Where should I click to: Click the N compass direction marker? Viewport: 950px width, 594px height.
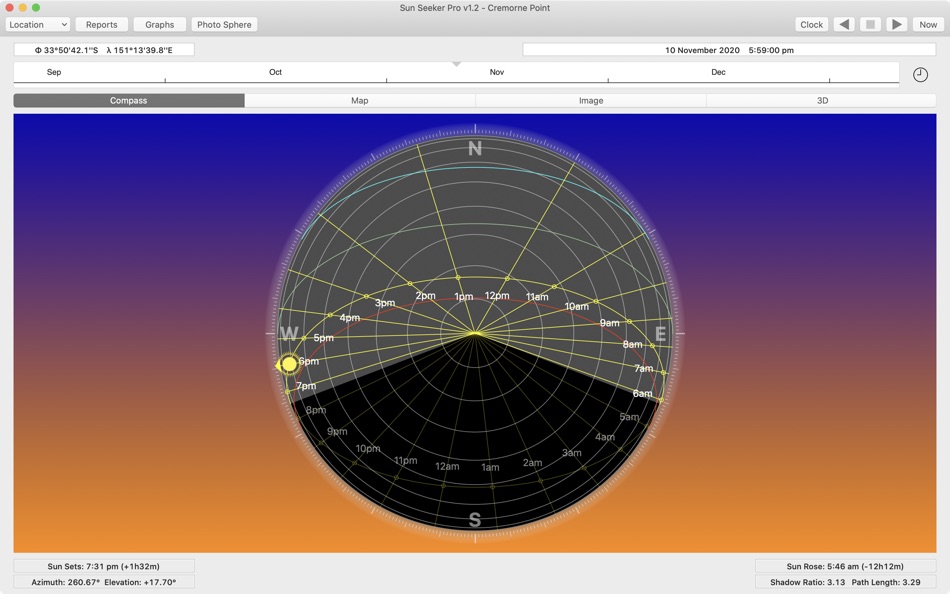[x=473, y=147]
